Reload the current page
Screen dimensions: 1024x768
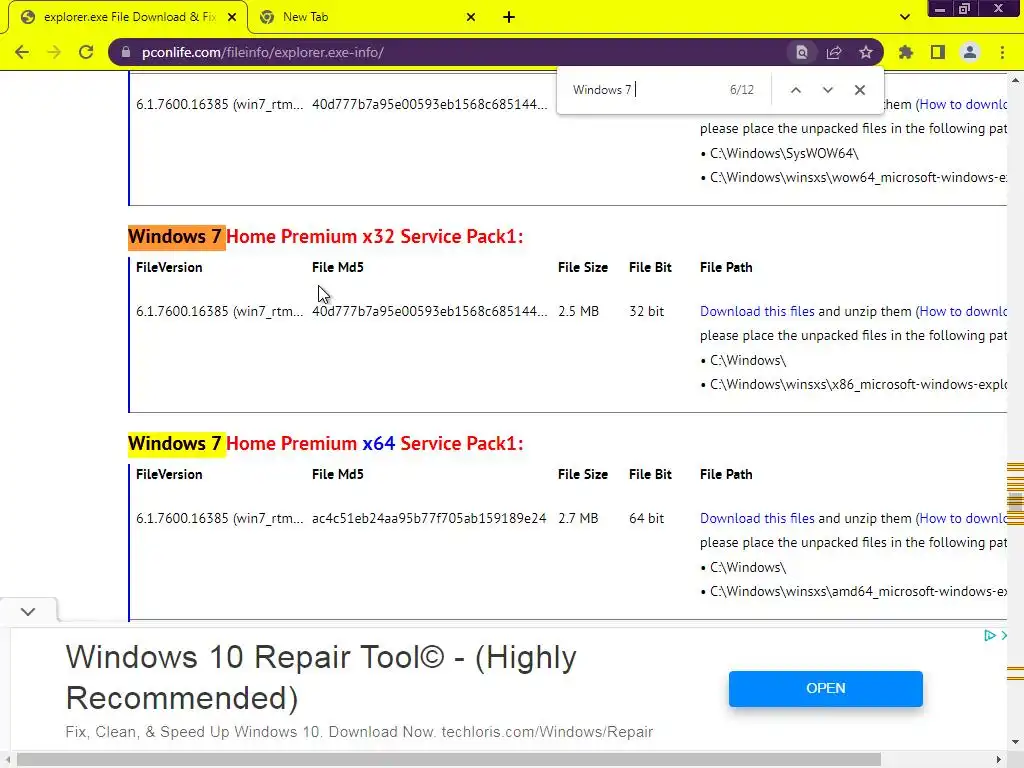coord(86,52)
